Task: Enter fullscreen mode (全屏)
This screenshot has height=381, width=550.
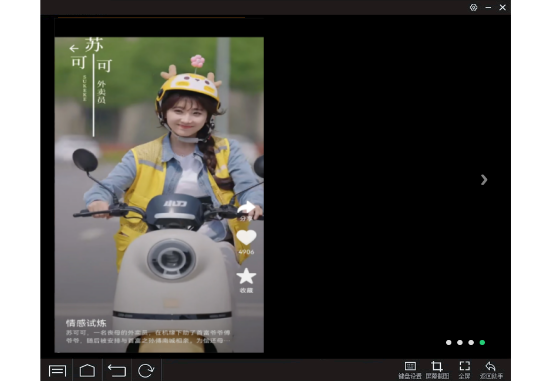Action: point(464,370)
